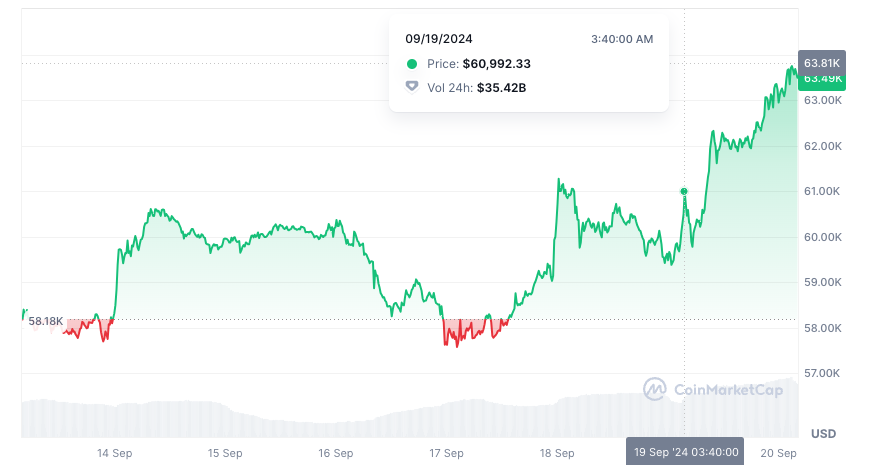Select the 18 Sep date label

coord(557,452)
